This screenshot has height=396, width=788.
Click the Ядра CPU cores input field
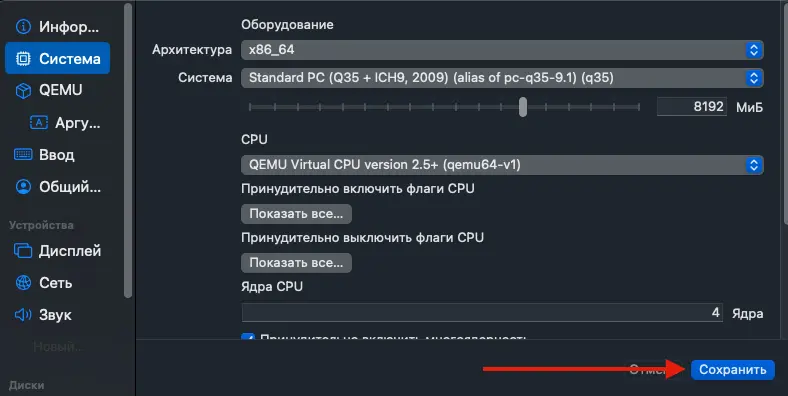coord(482,313)
